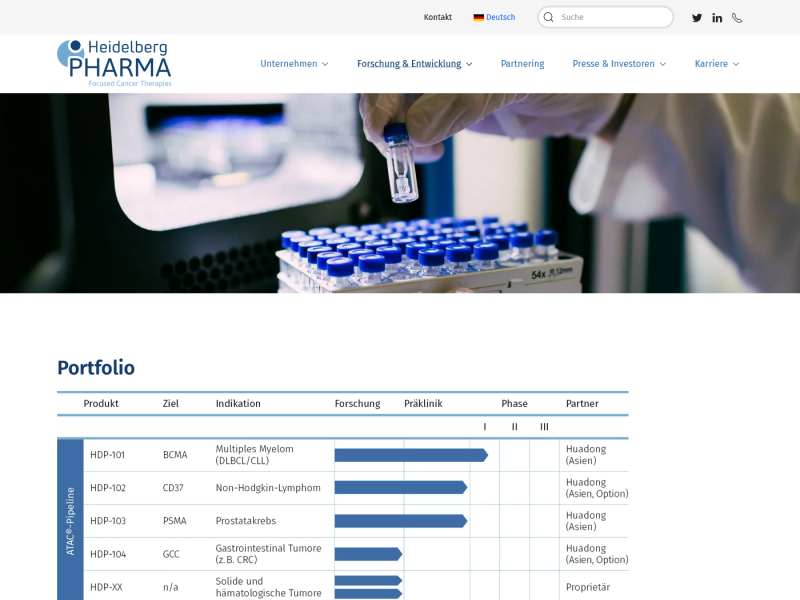The height and width of the screenshot is (600, 800).
Task: Click the Heidelberg Pharma logo
Action: pos(114,63)
